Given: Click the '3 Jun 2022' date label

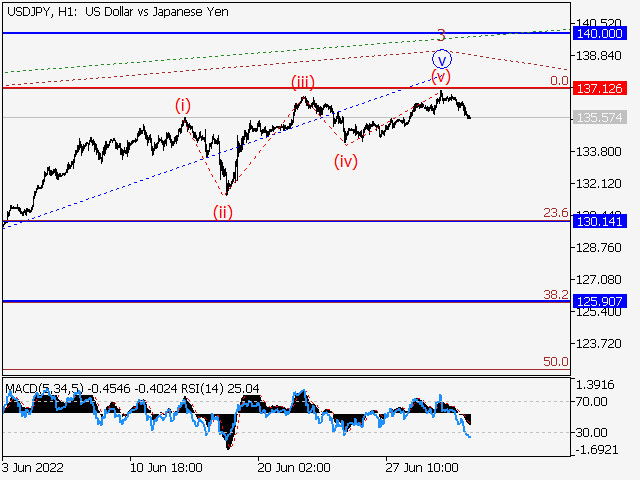Looking at the screenshot, I should (33, 467).
